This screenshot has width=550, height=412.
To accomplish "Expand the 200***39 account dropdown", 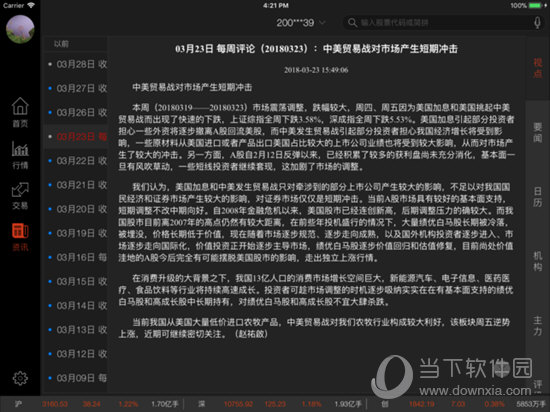I will coord(301,23).
